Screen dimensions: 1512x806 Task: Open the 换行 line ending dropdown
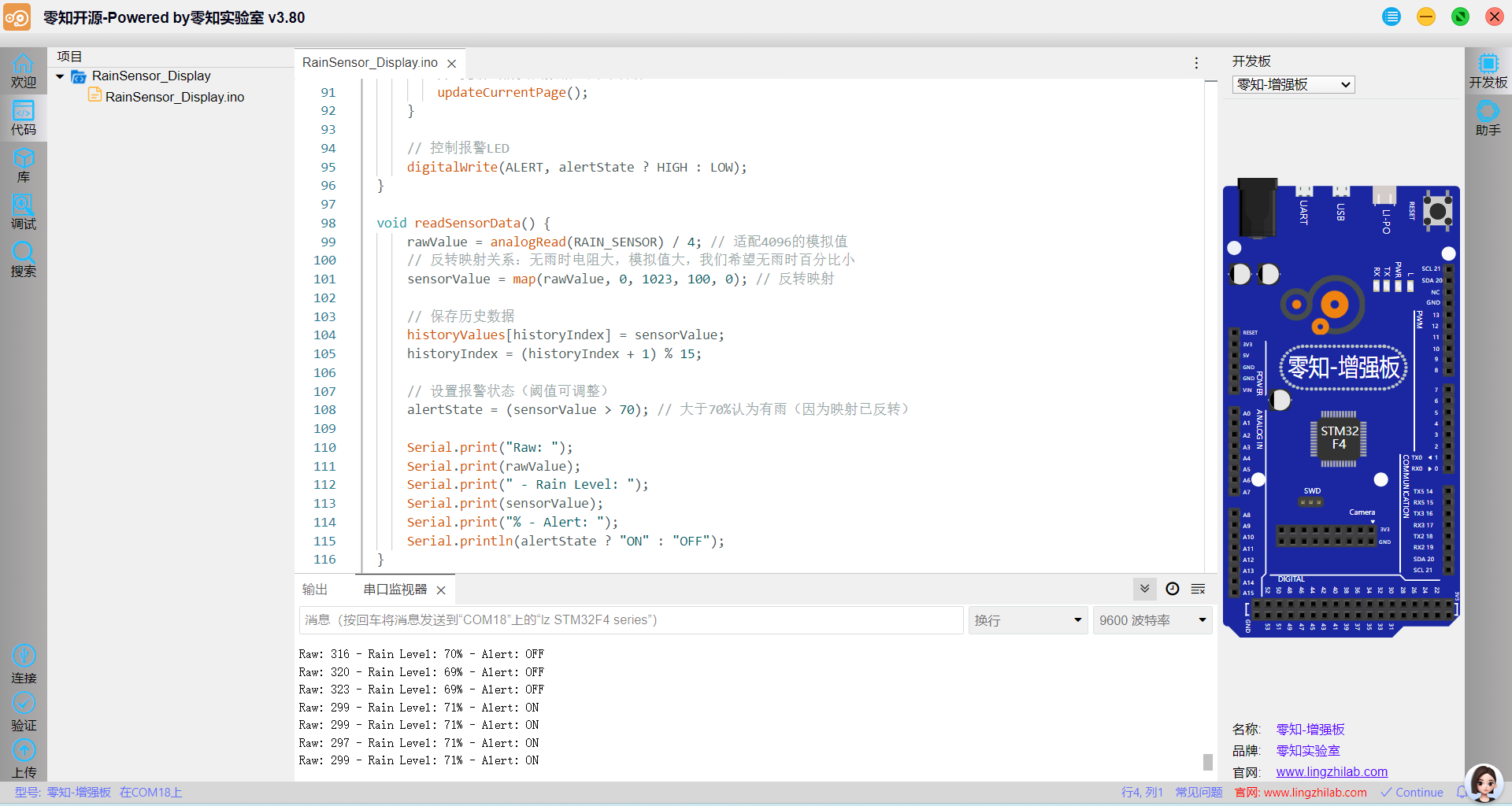tap(1028, 620)
